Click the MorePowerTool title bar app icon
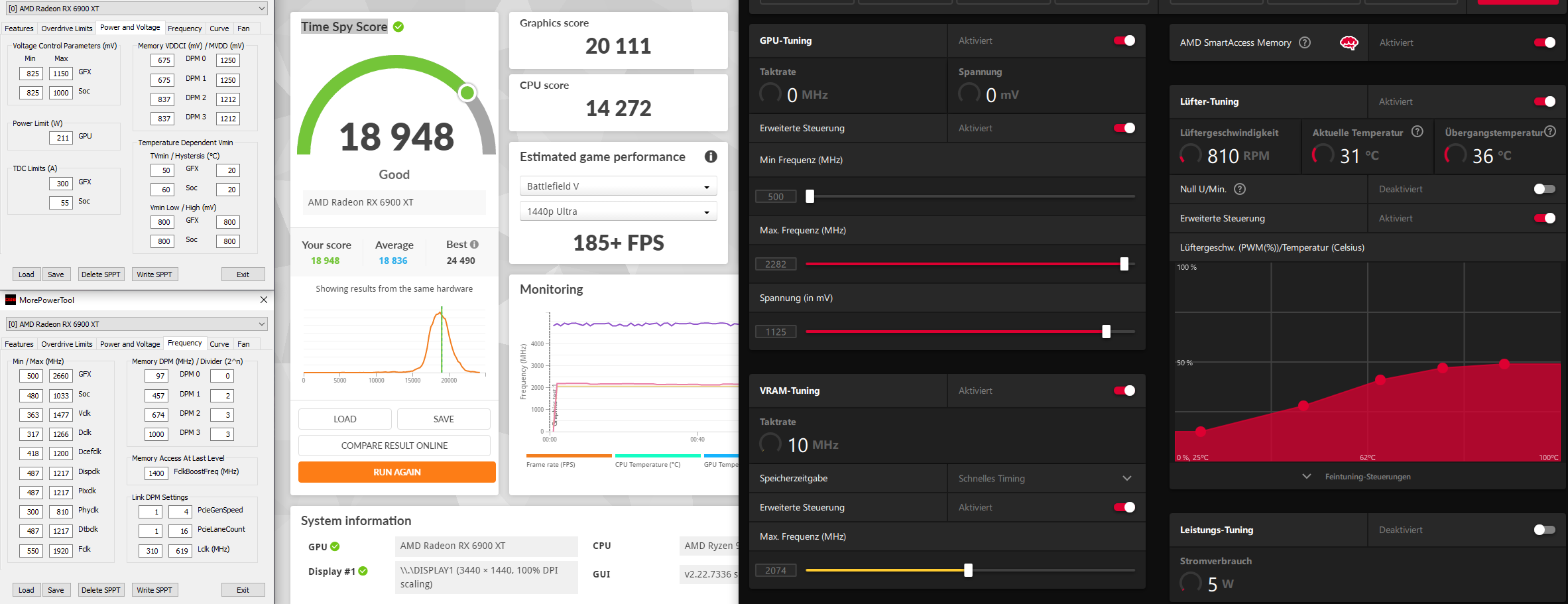The width and height of the screenshot is (1568, 604). click(x=11, y=300)
